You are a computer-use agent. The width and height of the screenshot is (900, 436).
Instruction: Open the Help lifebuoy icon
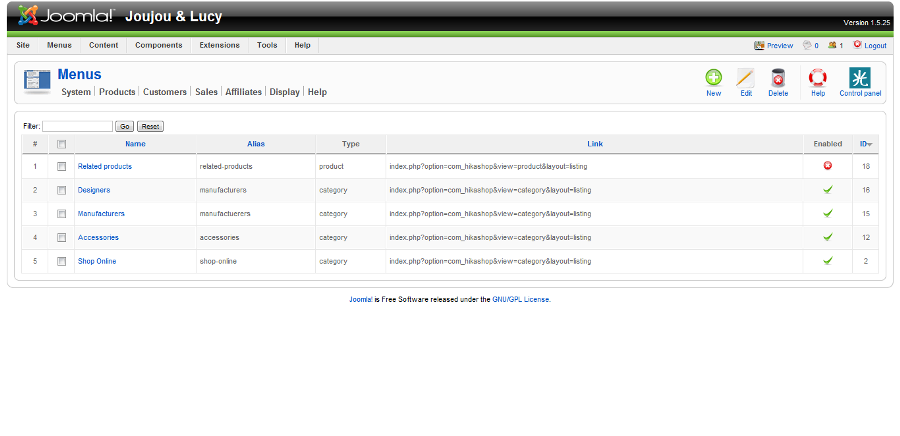(817, 77)
